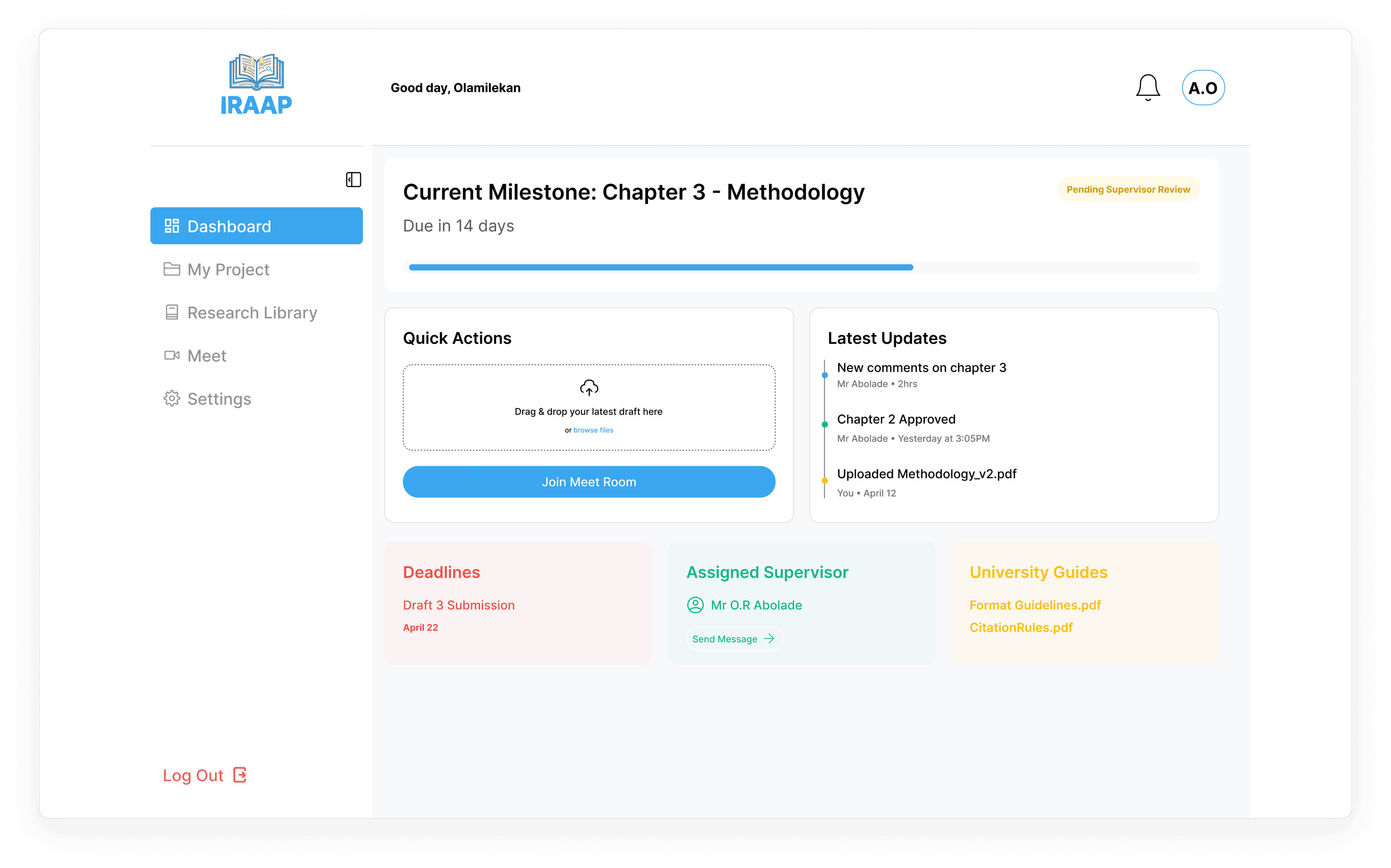The height and width of the screenshot is (868, 1391).
Task: Open Meet from the sidebar
Action: (256, 355)
